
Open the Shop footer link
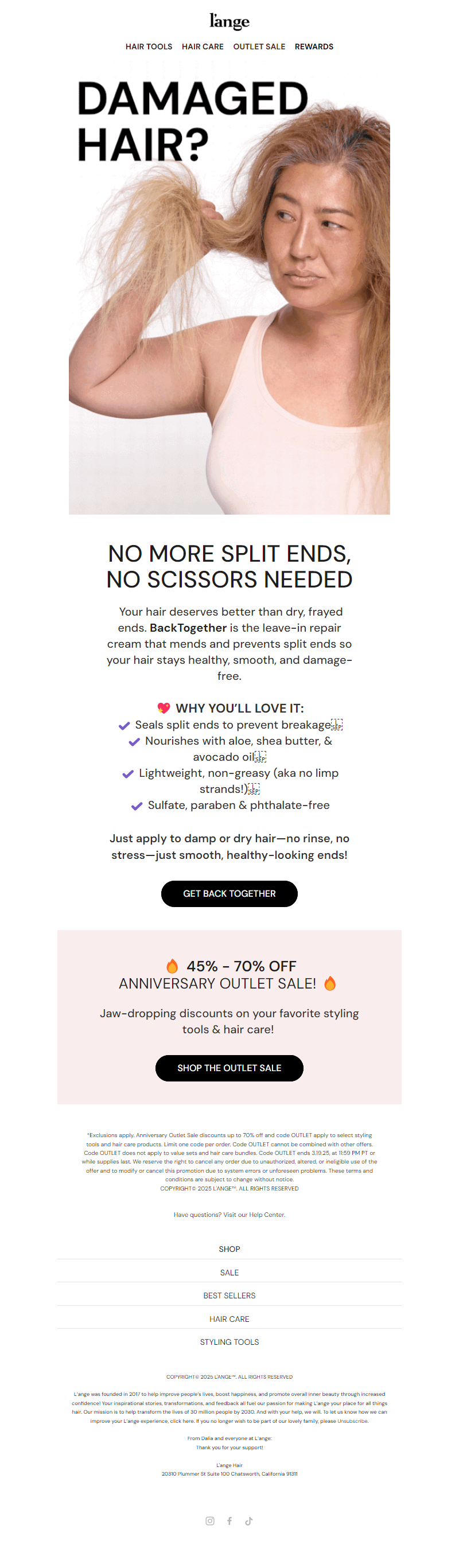point(229,1249)
